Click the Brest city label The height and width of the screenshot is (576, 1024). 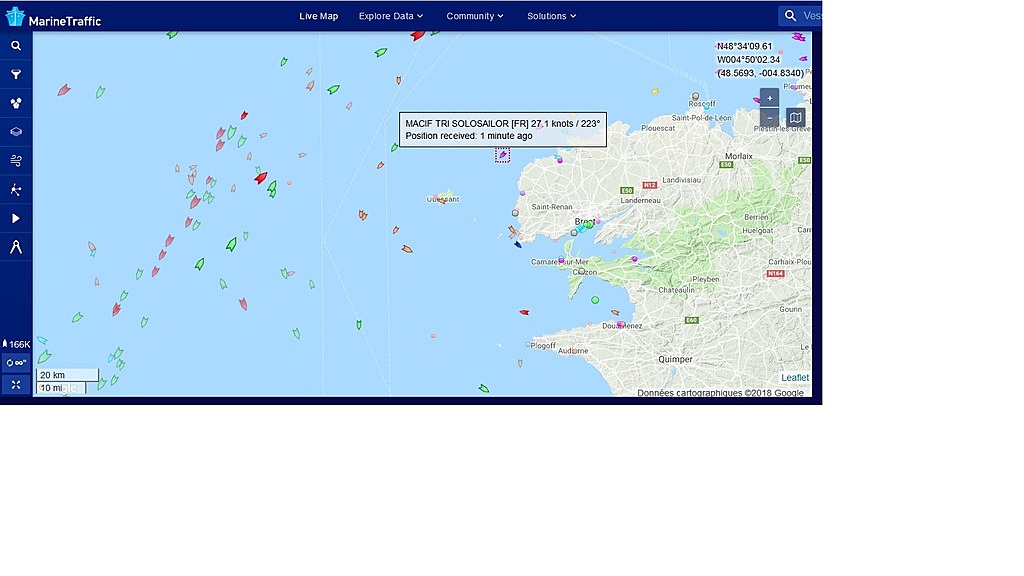pyautogui.click(x=584, y=221)
